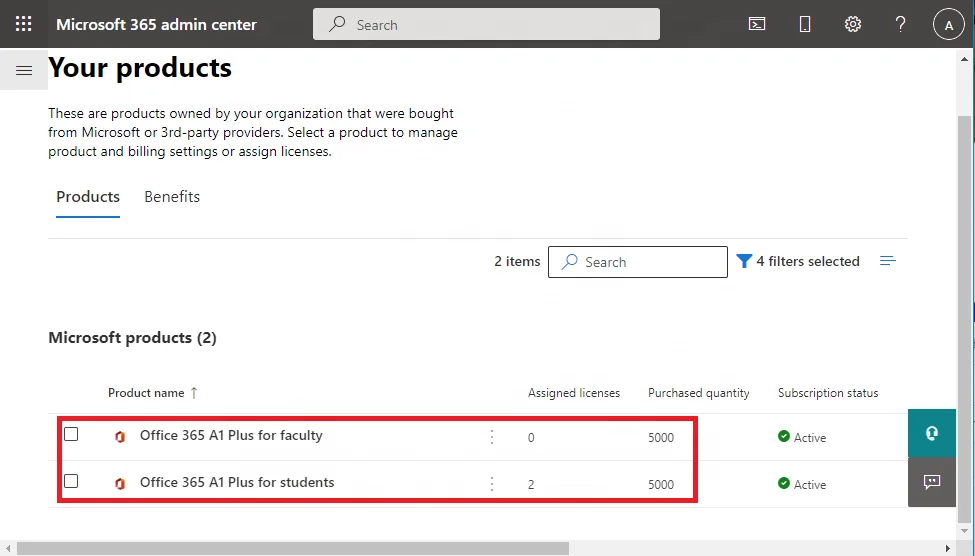
Task: Click the Subscription status column header
Action: coord(828,392)
